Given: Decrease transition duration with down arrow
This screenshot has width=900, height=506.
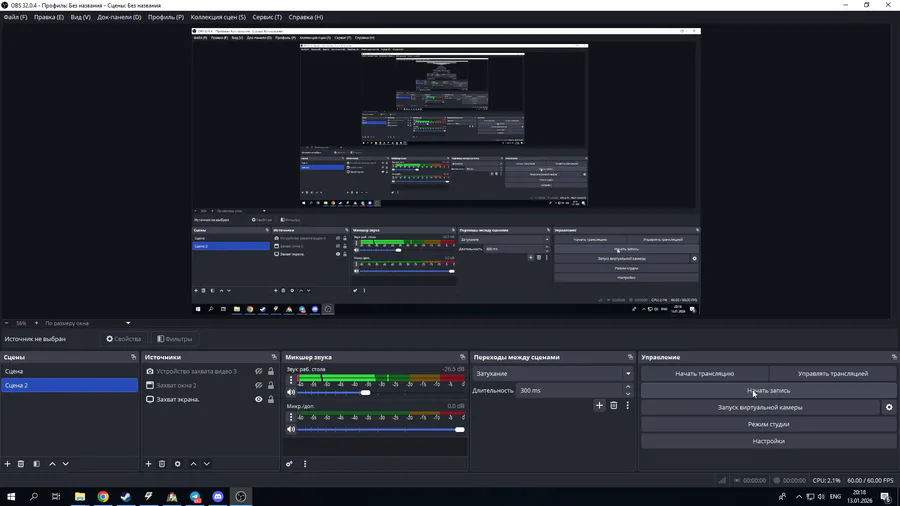Looking at the screenshot, I should point(628,394).
